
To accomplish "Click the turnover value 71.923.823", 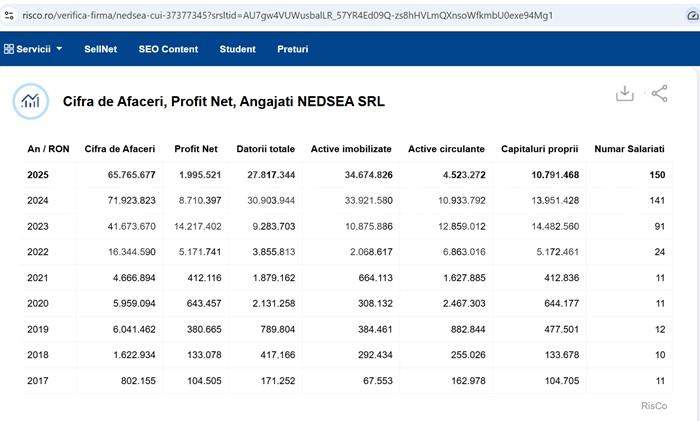I will [132, 200].
